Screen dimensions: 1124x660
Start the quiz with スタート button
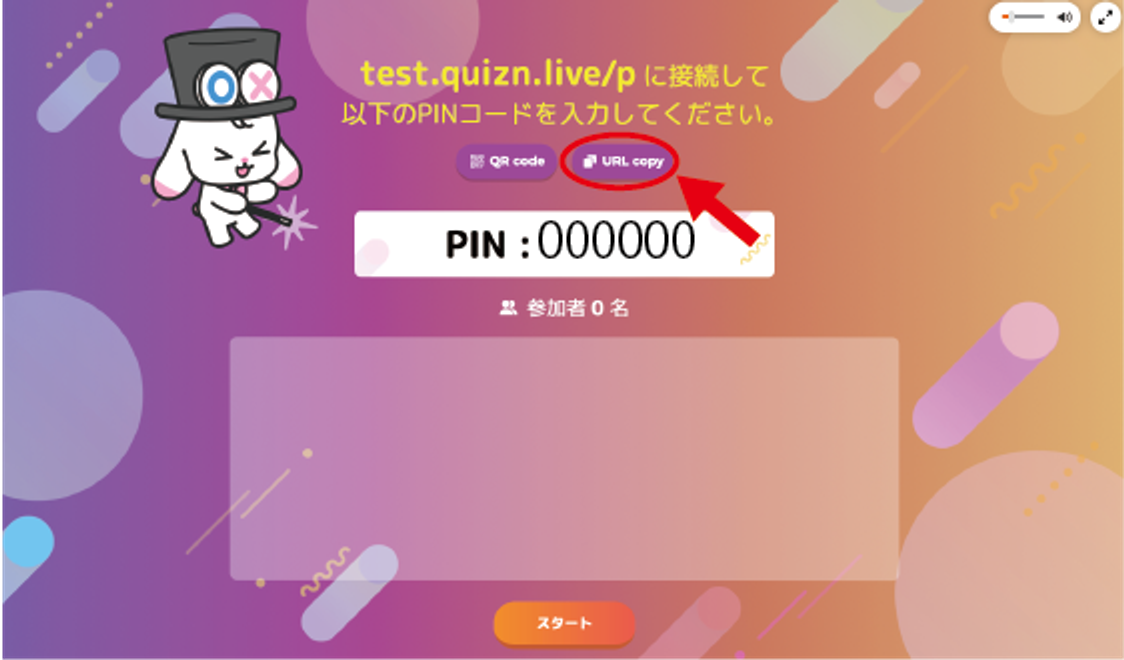564,623
